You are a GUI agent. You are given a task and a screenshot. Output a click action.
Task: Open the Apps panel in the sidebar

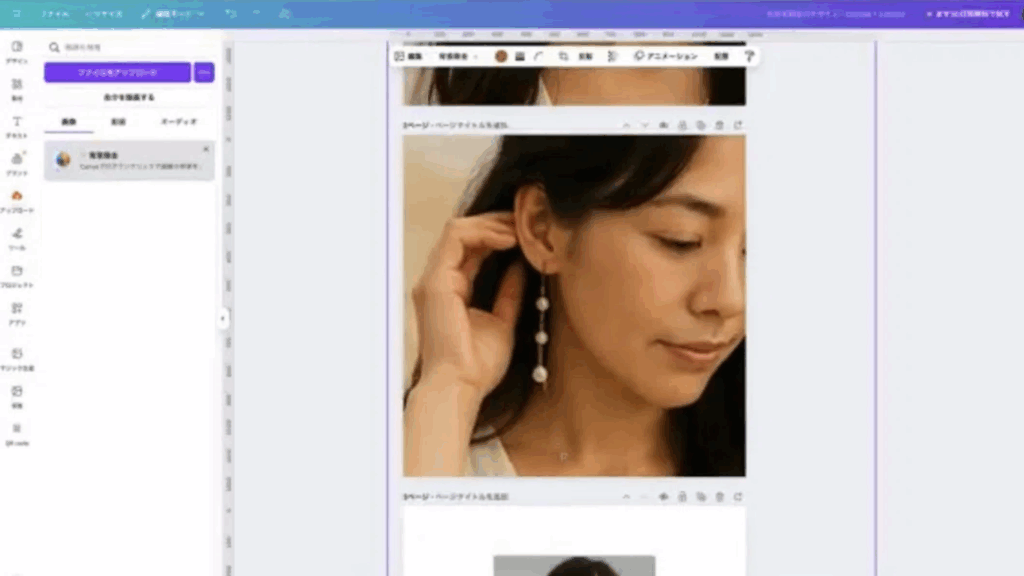click(17, 313)
